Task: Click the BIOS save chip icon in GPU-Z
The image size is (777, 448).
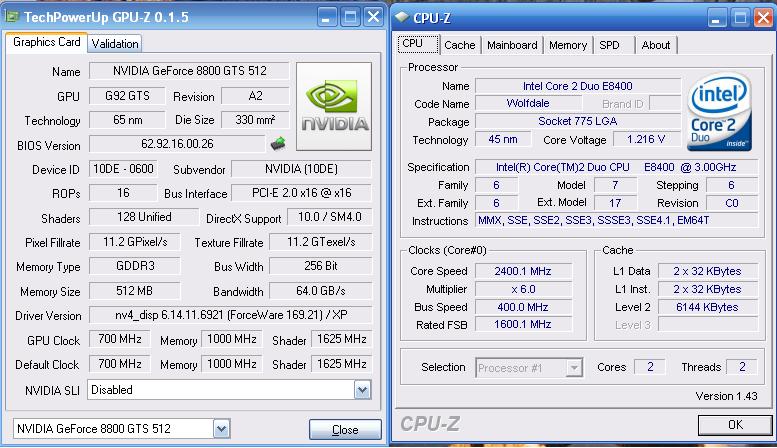Action: point(278,144)
